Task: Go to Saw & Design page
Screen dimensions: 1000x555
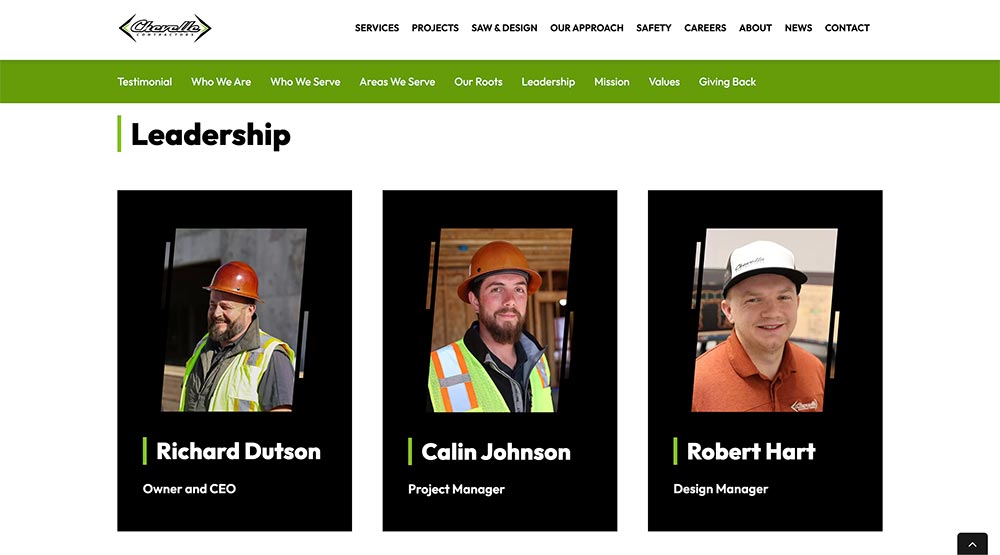Action: [504, 28]
